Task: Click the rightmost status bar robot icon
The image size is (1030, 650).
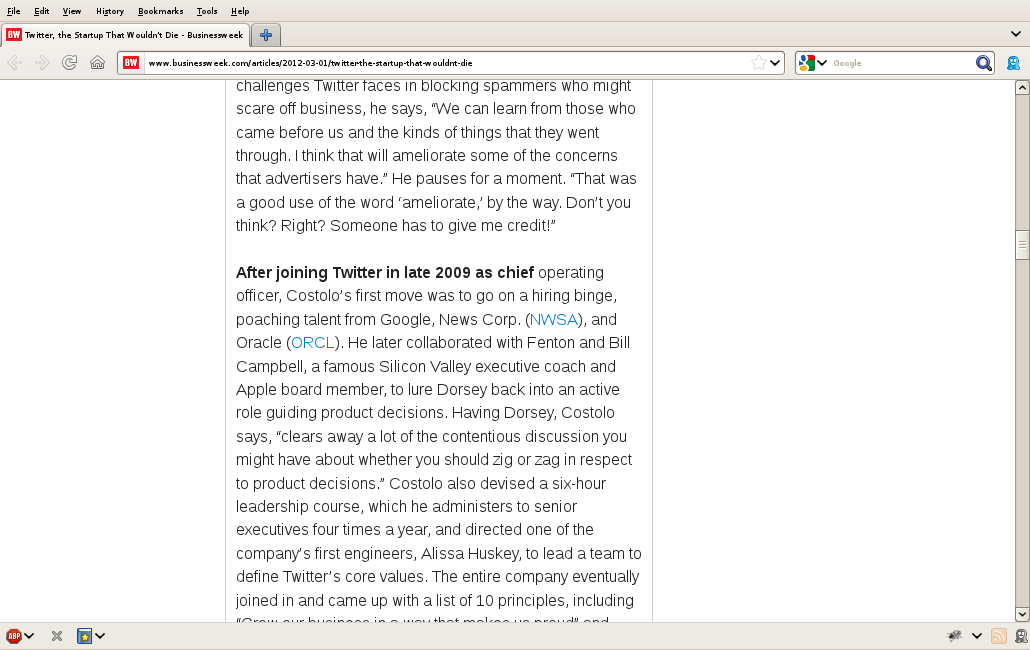Action: 1021,636
